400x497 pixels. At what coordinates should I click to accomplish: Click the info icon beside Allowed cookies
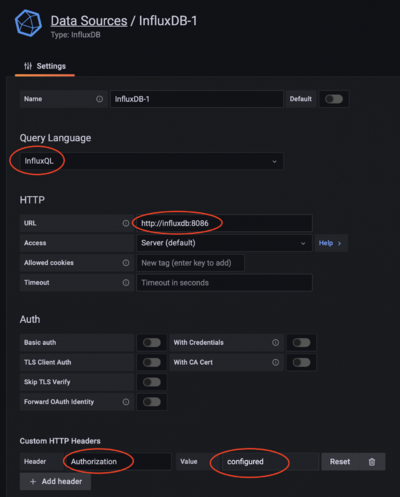[x=126, y=263]
